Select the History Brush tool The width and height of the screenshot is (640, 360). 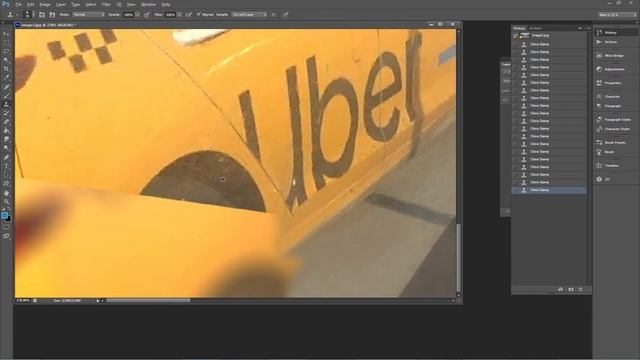point(6,113)
